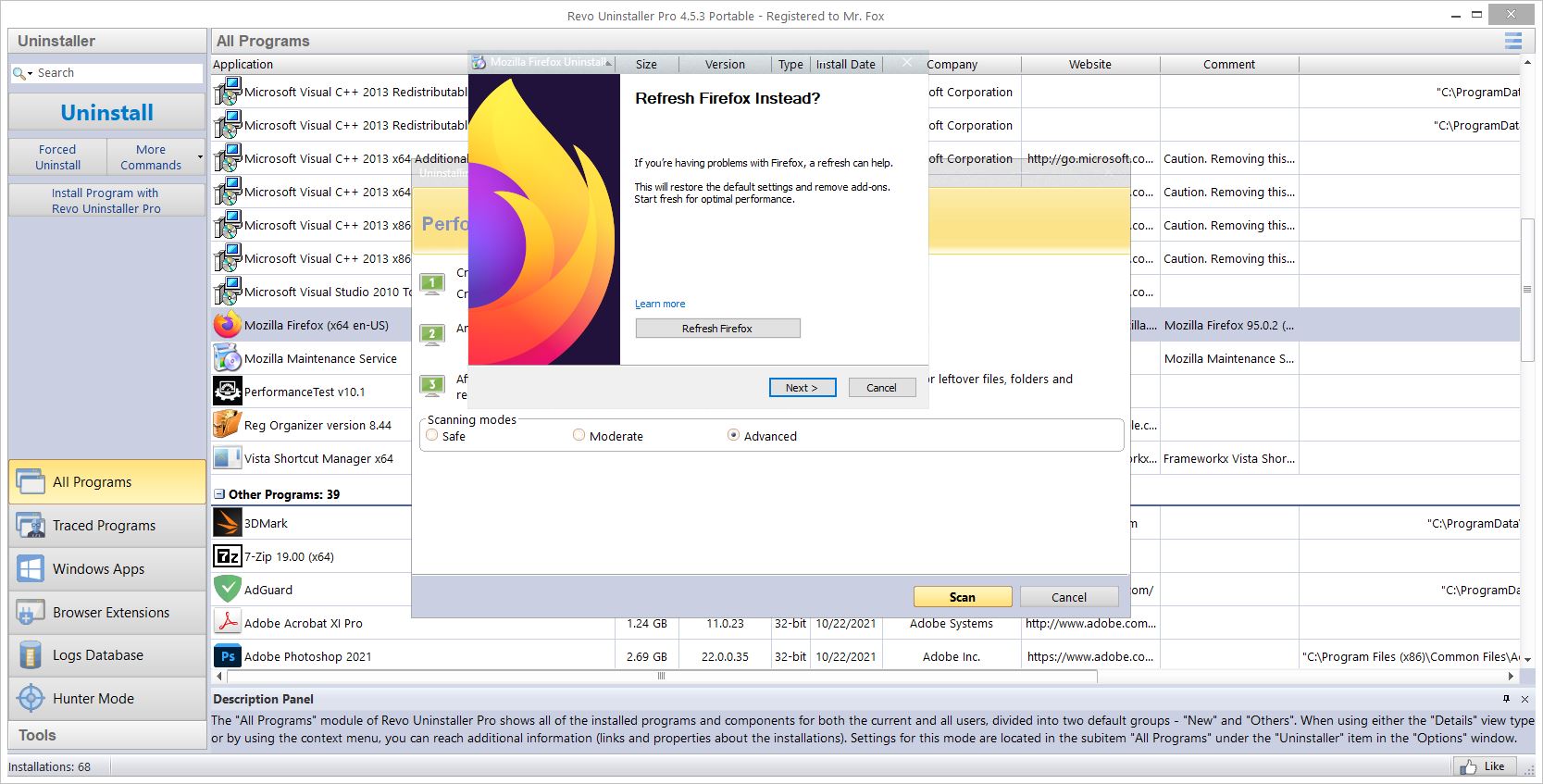Switch to Traced Programs
This screenshot has width=1543, height=784.
pos(107,525)
